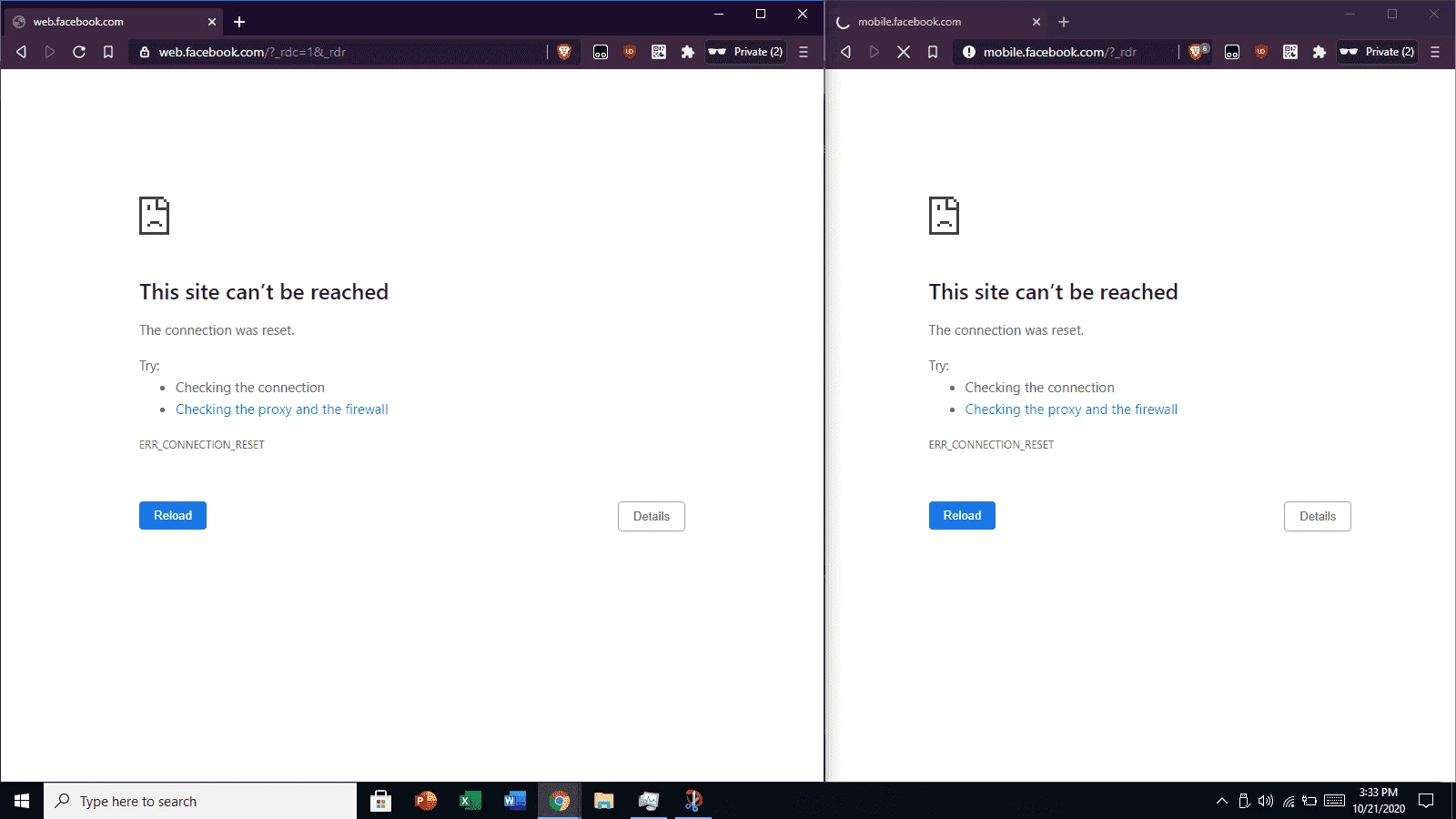Open proxy and firewall link in right window
Viewport: 1456px width, 819px height.
tap(1071, 409)
